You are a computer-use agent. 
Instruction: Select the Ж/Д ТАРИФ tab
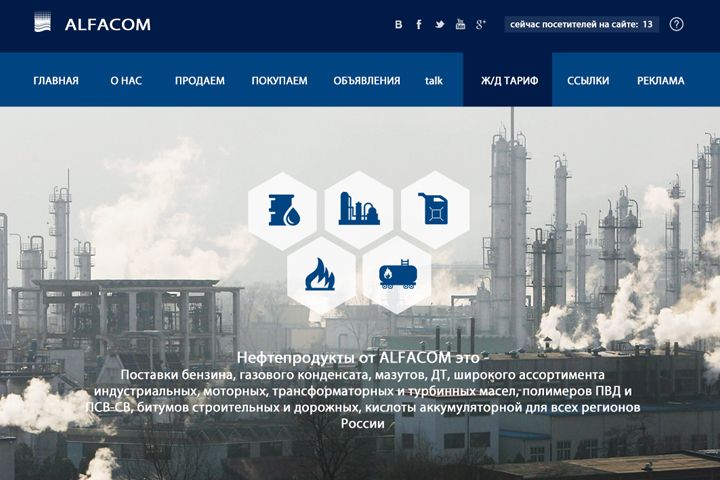tap(508, 80)
